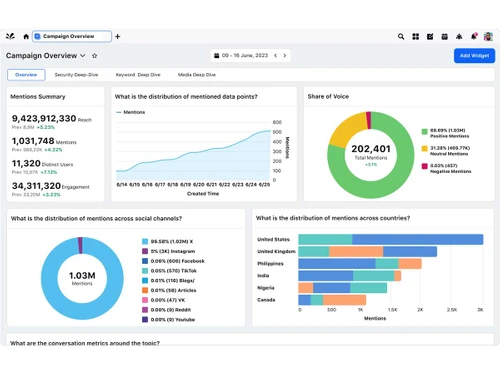Click the distribution of mentioned data points title
This screenshot has height=375, width=500.
click(186, 97)
